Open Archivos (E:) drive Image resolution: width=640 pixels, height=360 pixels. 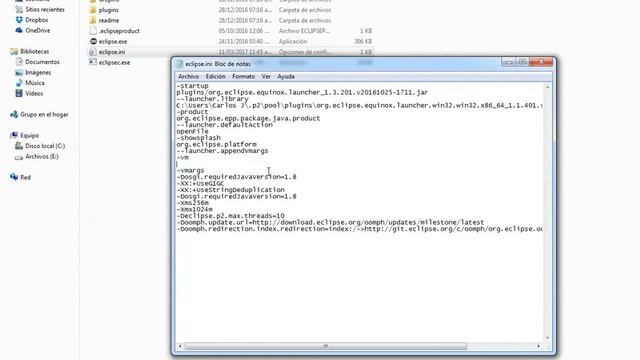click(42, 157)
